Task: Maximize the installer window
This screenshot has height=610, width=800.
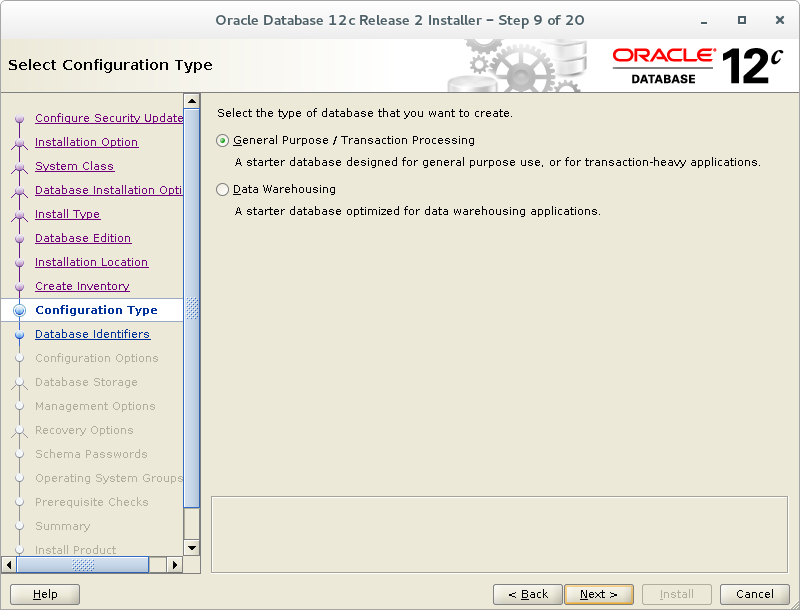Action: [742, 20]
